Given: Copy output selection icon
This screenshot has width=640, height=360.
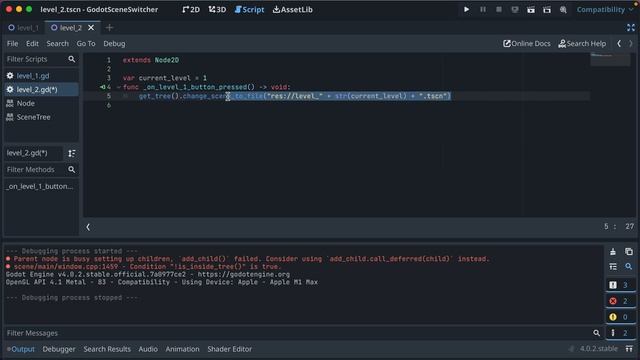Looking at the screenshot, I should (629, 251).
